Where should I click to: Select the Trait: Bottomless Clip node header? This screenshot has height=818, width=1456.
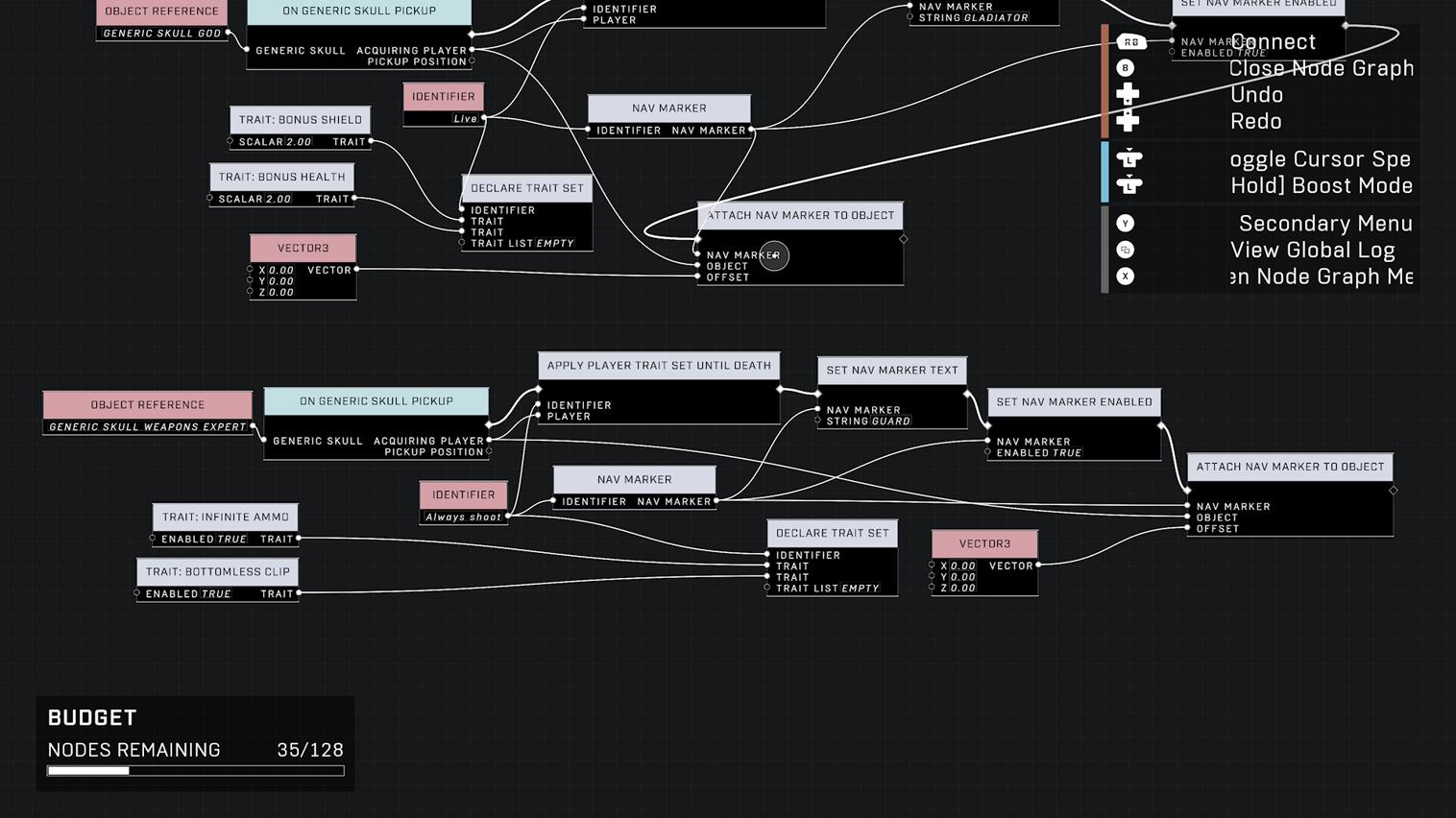[x=218, y=572]
